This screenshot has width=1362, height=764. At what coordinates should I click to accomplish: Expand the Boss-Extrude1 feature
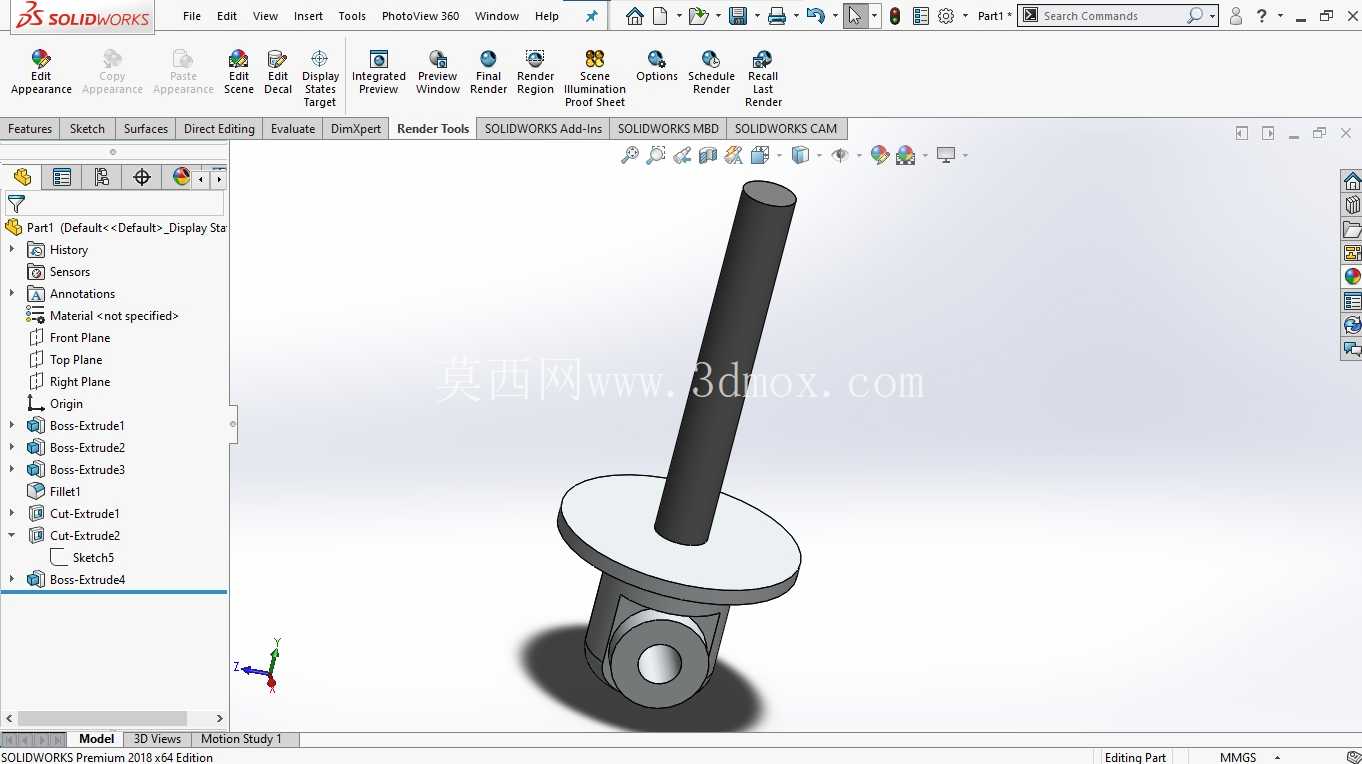click(x=12, y=426)
